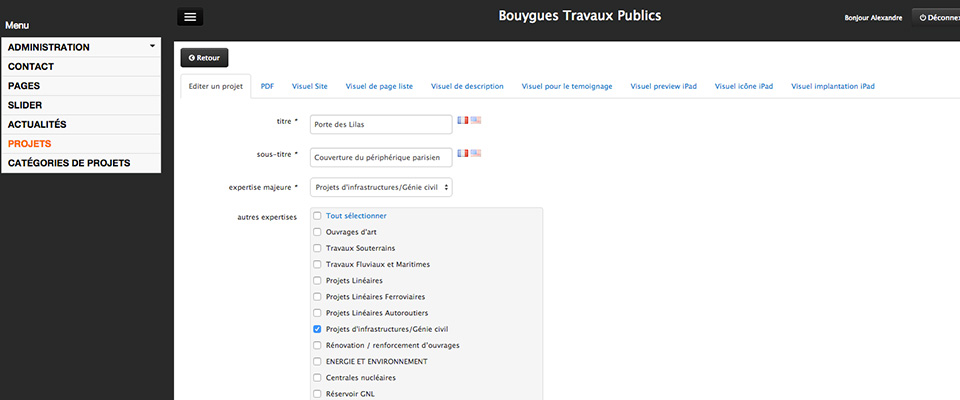This screenshot has height=400, width=960.
Task: Open the hamburger menu button
Action: (190, 17)
